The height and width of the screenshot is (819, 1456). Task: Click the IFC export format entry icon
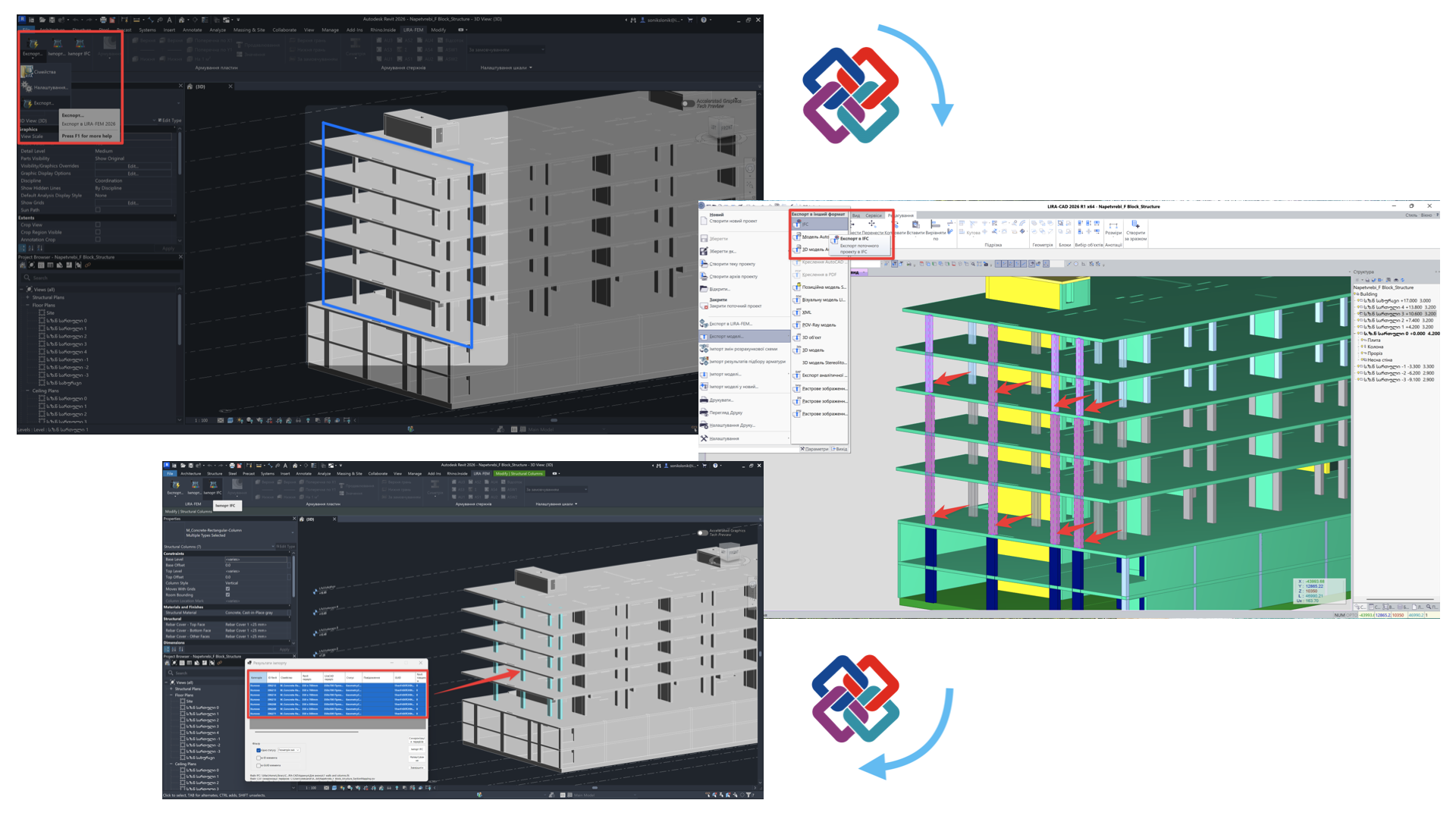[x=798, y=224]
